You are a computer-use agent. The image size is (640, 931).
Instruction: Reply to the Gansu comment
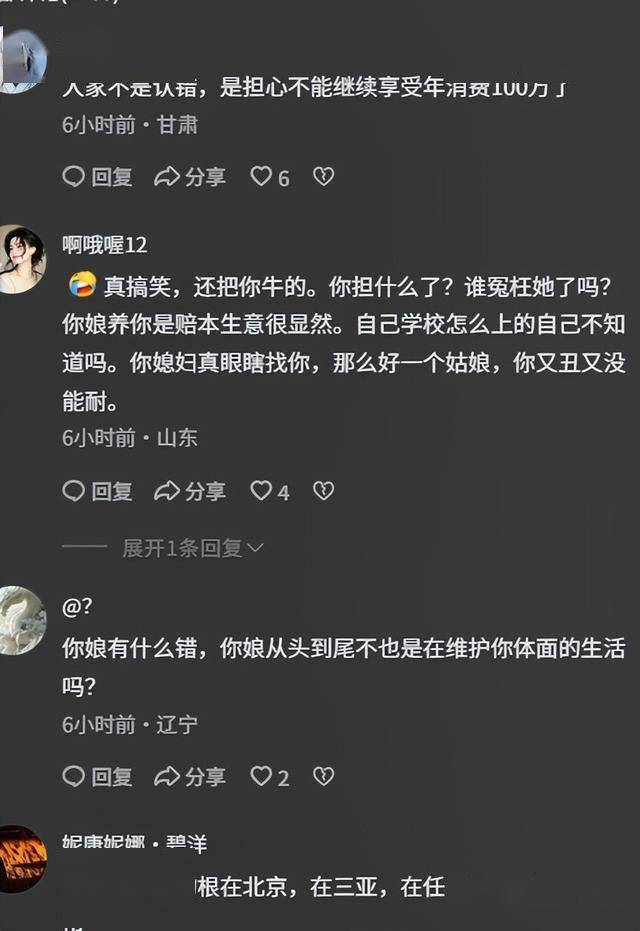[x=97, y=177]
